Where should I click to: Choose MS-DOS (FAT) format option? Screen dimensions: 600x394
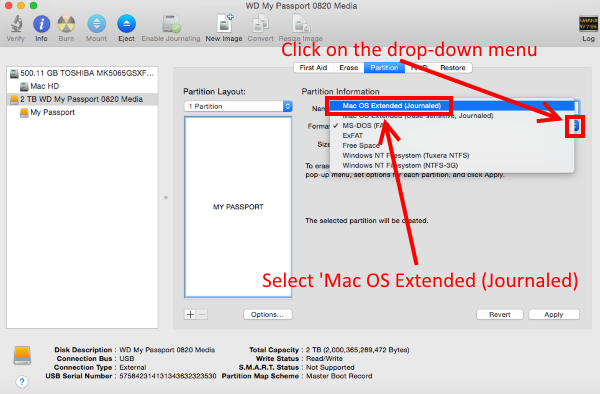click(452, 125)
